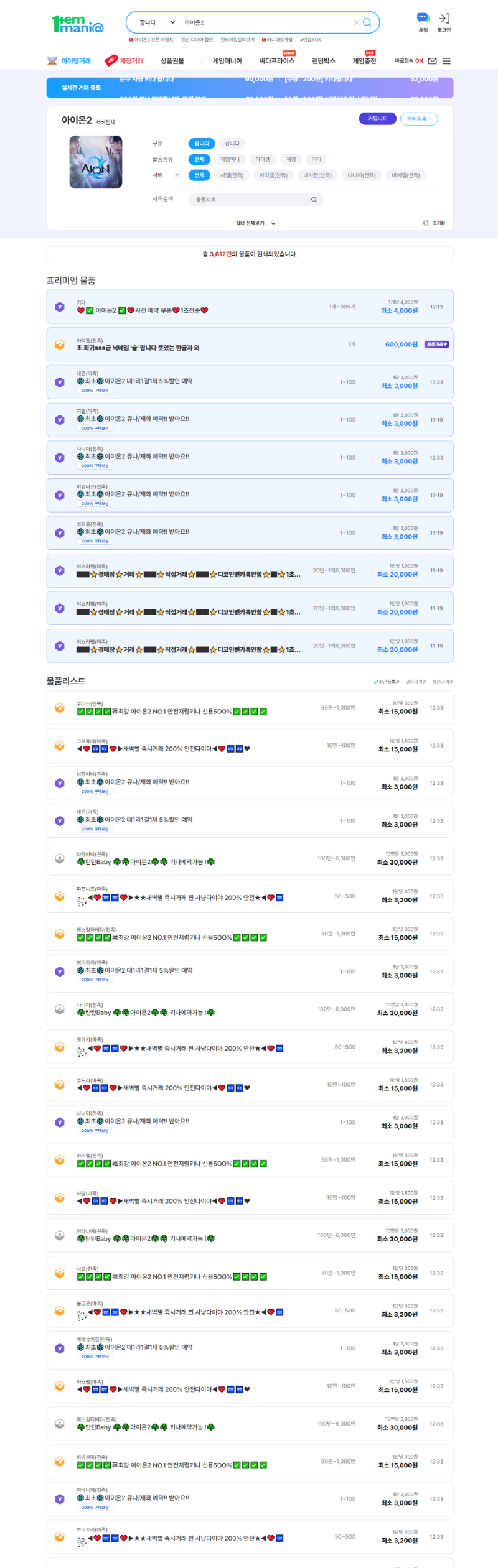The image size is (498, 1568).
Task: Click orange badge on 루드라(마족) row
Action: (60, 1085)
